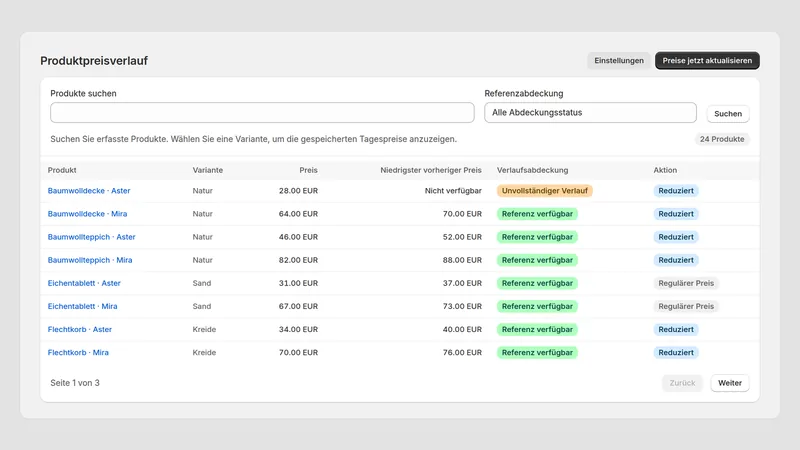Click the 52.00 EUR previous price
The height and width of the screenshot is (450, 800).
click(x=462, y=237)
